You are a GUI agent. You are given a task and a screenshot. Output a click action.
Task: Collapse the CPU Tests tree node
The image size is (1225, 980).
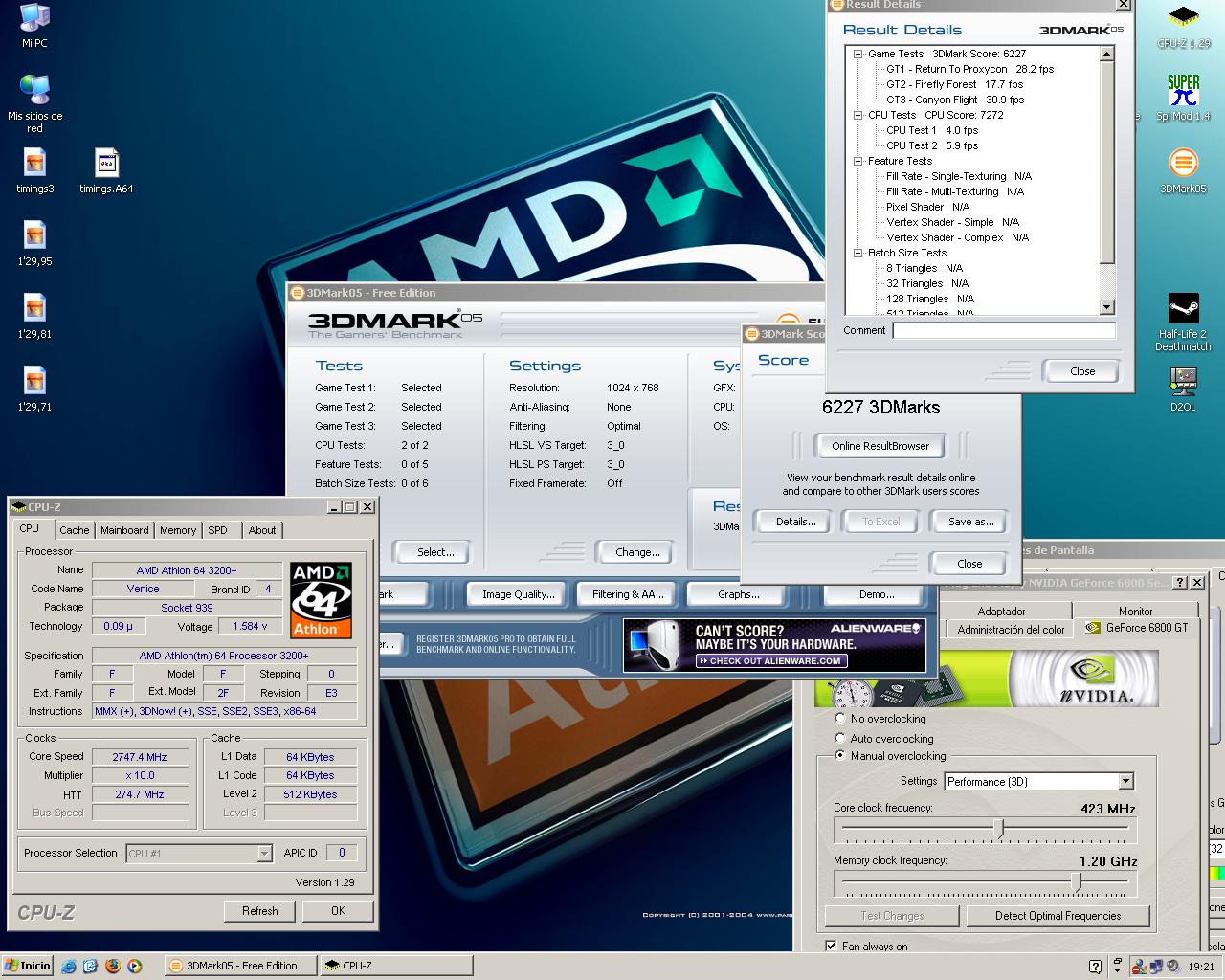click(858, 116)
